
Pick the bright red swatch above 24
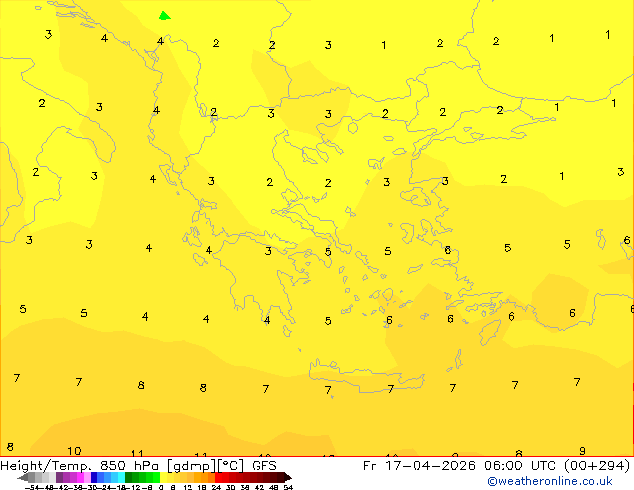click(218, 477)
